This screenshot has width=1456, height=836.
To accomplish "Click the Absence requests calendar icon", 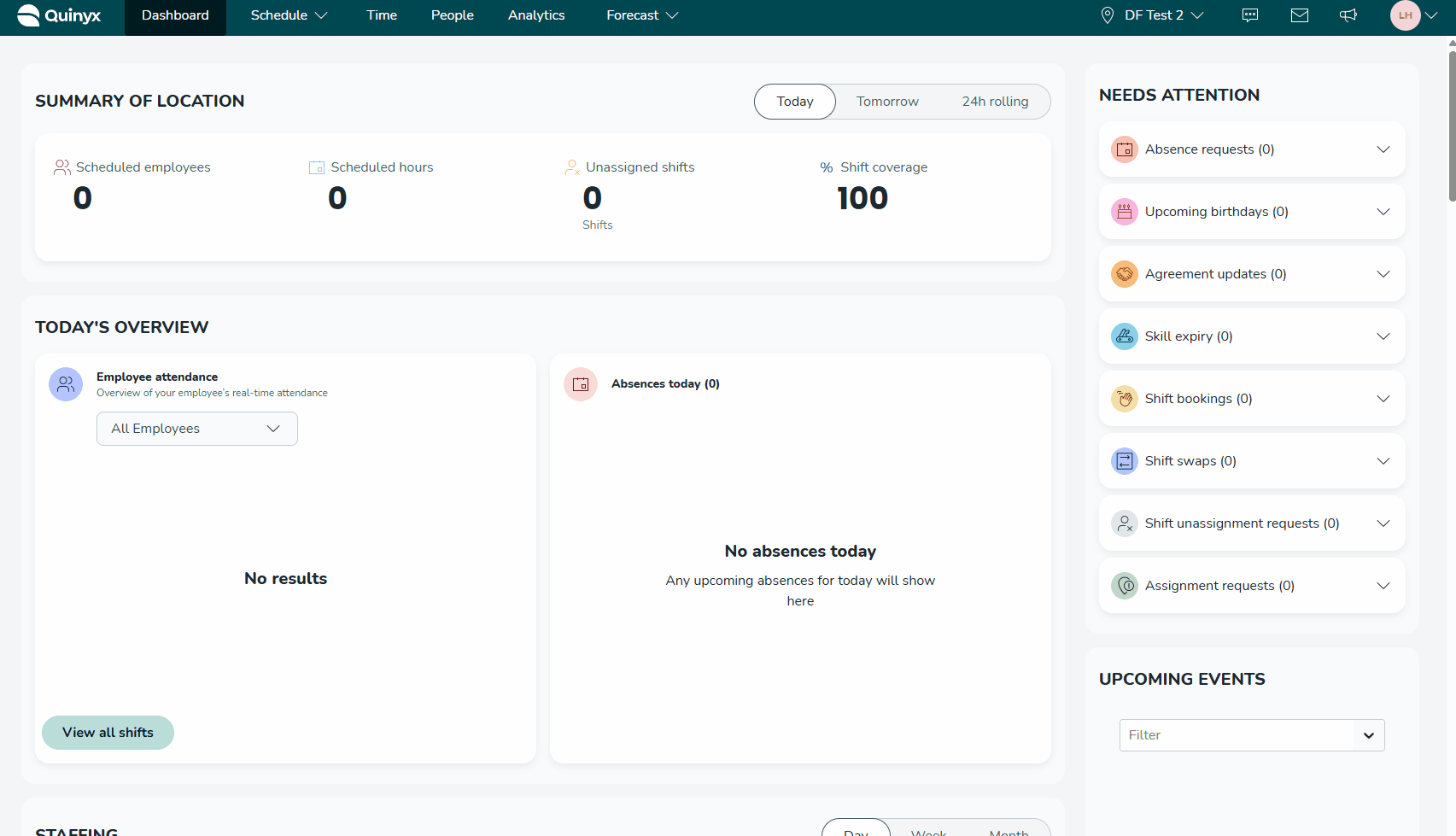I will point(1124,149).
